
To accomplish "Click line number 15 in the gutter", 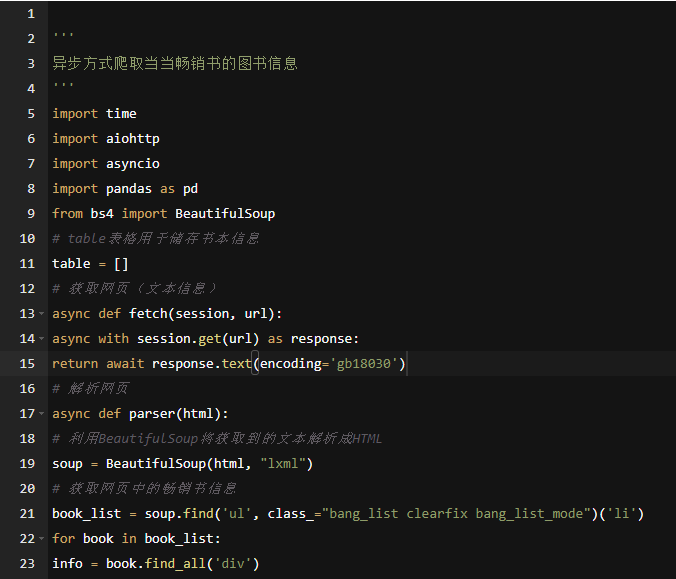I will pos(27,364).
